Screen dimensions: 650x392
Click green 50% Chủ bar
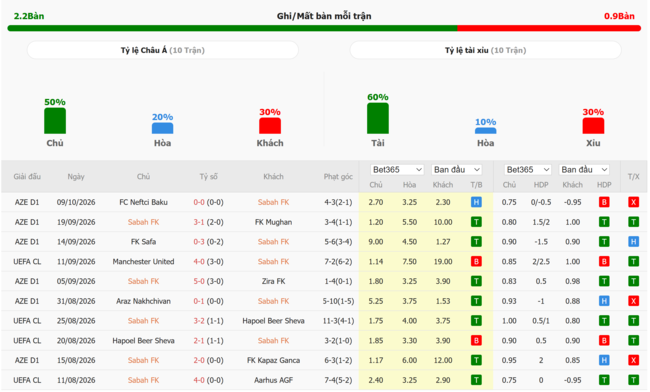tap(55, 121)
